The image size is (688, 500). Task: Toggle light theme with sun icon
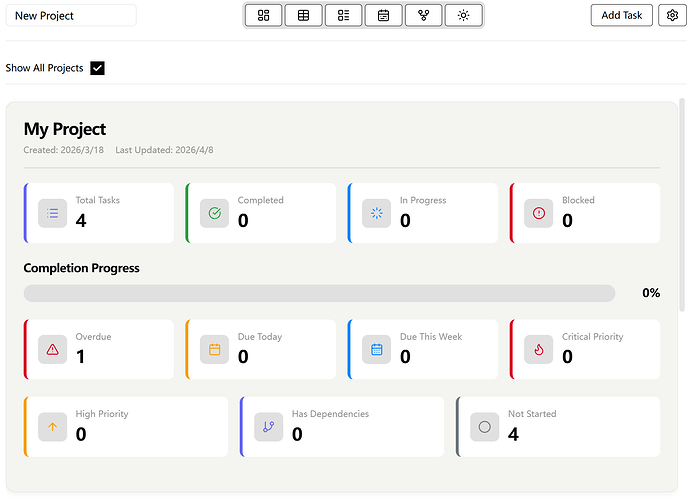click(464, 15)
